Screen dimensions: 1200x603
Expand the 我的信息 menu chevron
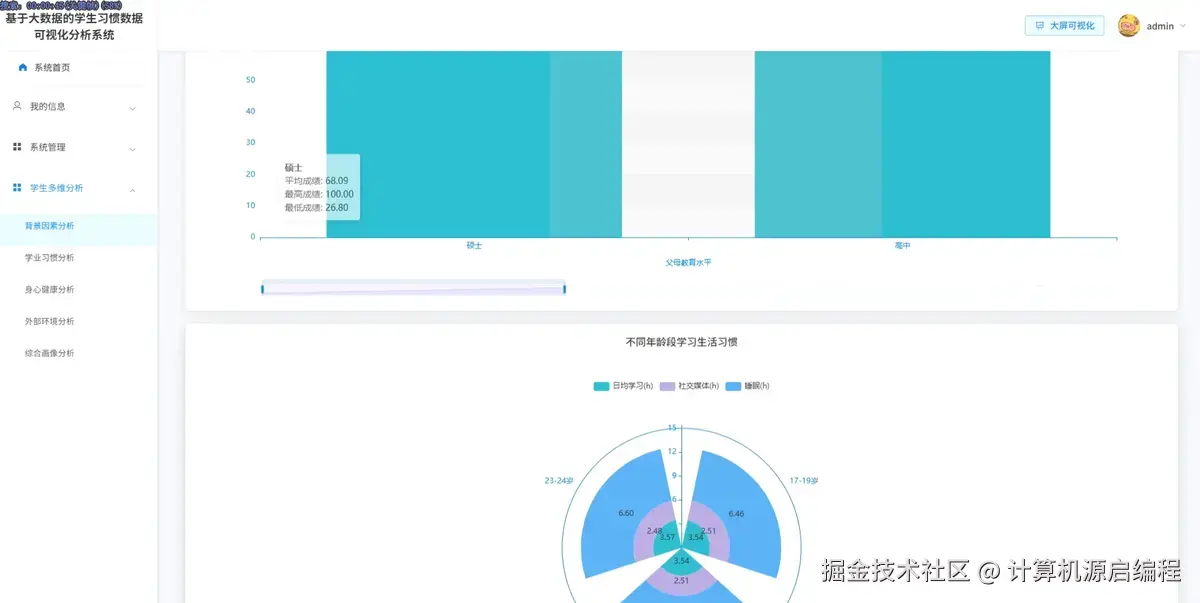133,108
